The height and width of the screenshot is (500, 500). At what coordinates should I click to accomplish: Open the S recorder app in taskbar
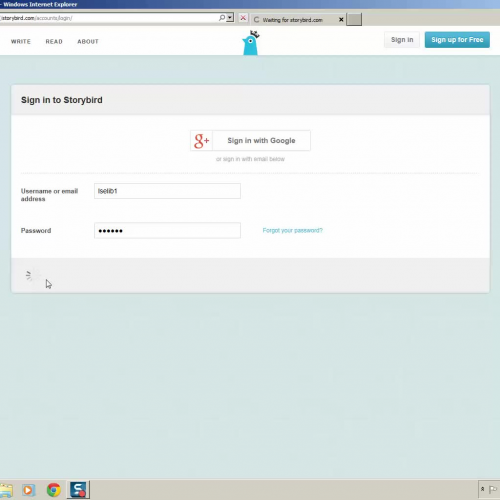tap(78, 490)
